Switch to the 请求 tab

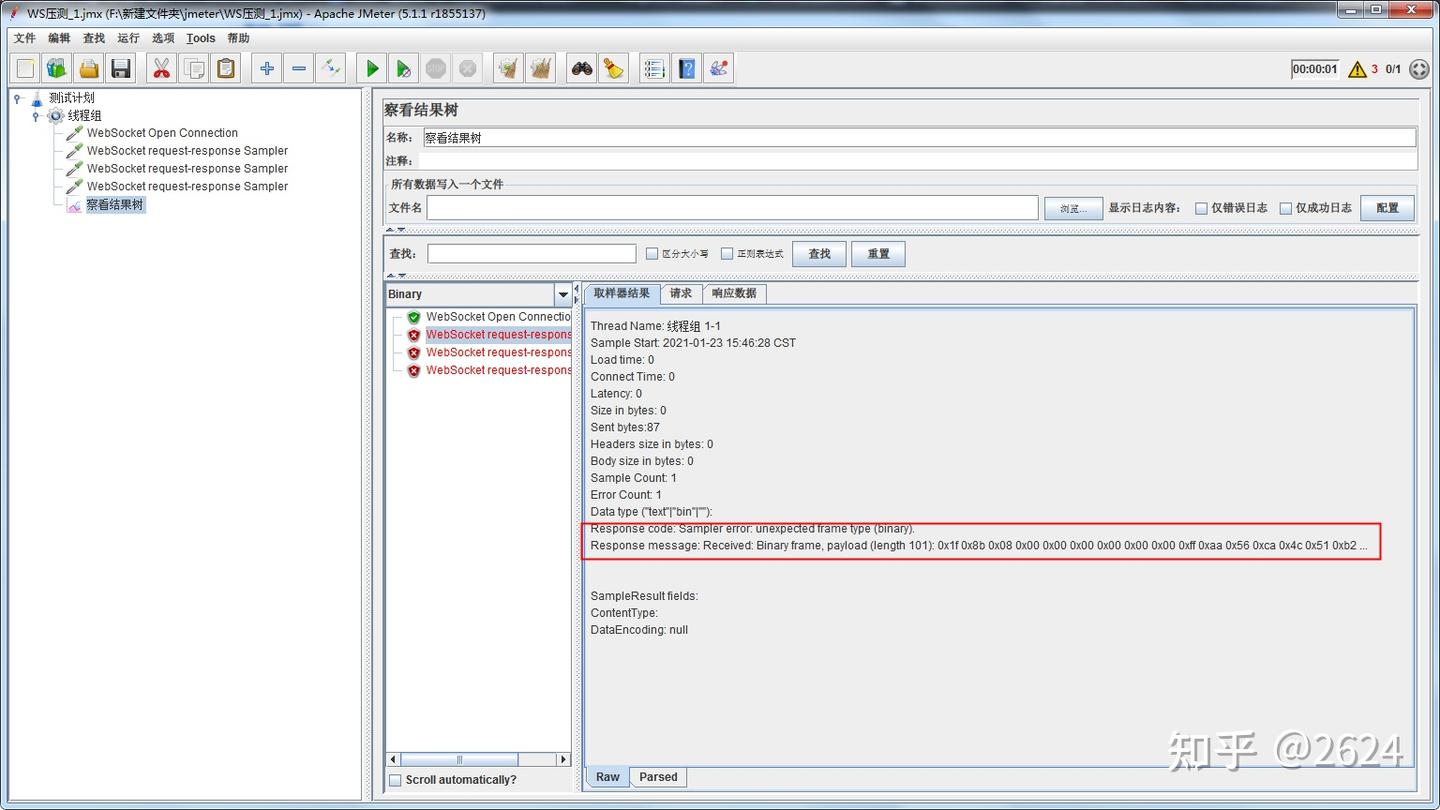681,293
